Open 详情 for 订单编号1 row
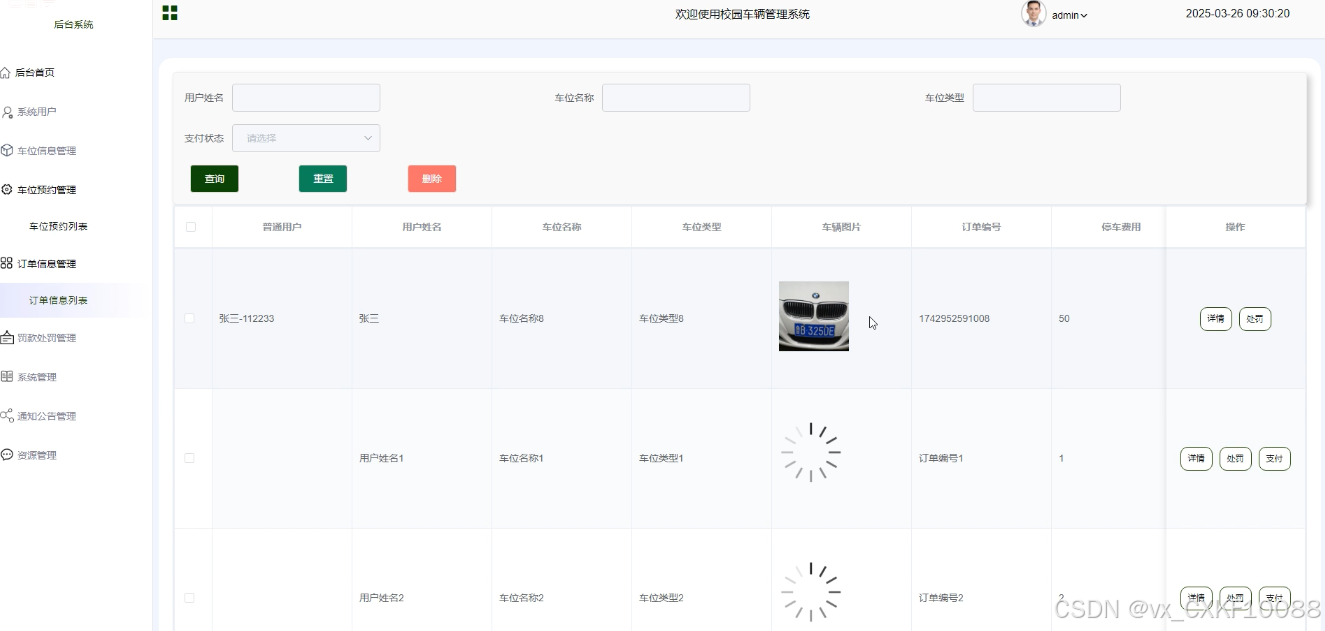The width and height of the screenshot is (1325, 631). (1196, 459)
